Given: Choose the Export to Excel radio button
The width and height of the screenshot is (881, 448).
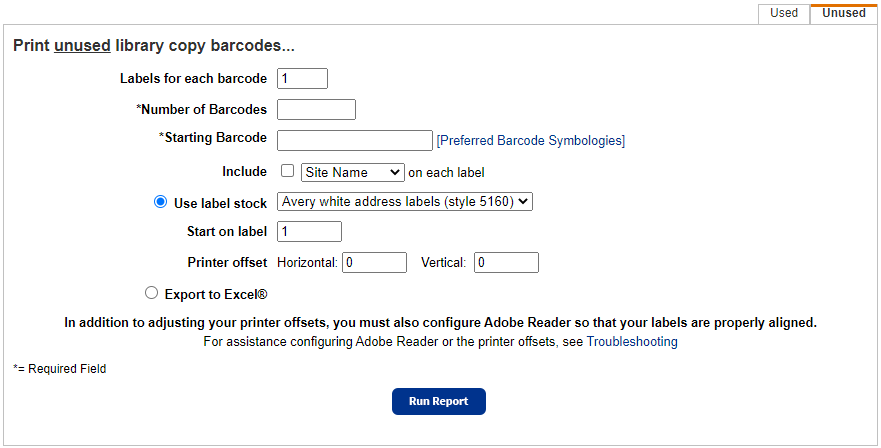Looking at the screenshot, I should click(151, 294).
